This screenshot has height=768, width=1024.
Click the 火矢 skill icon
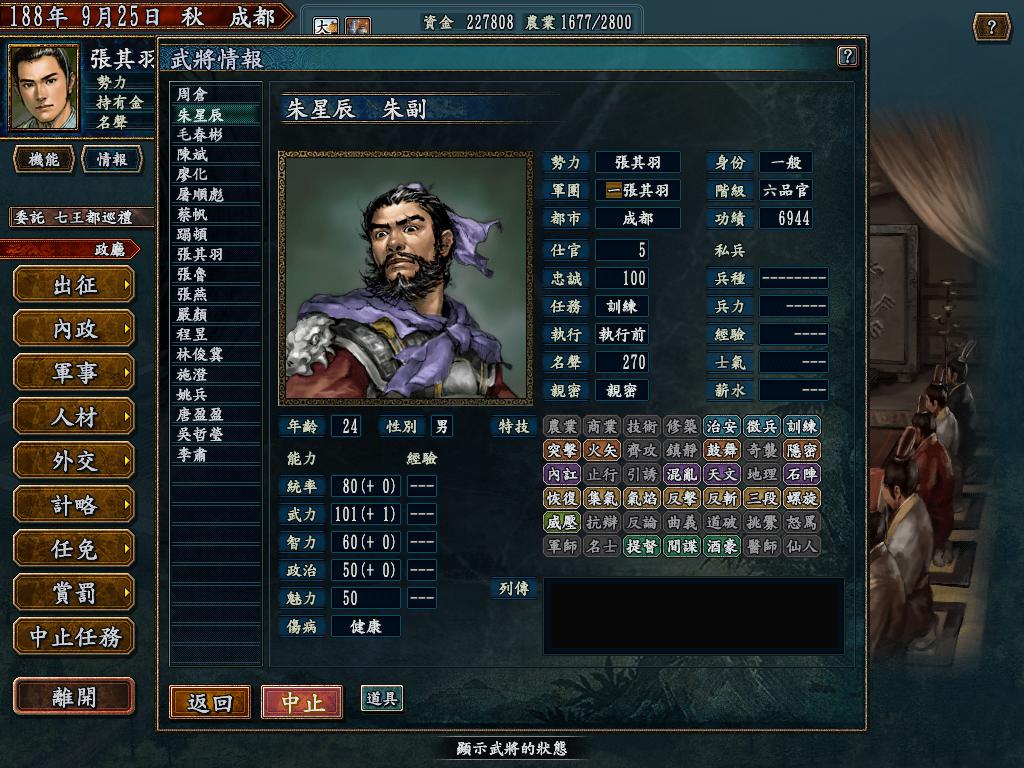pos(601,451)
